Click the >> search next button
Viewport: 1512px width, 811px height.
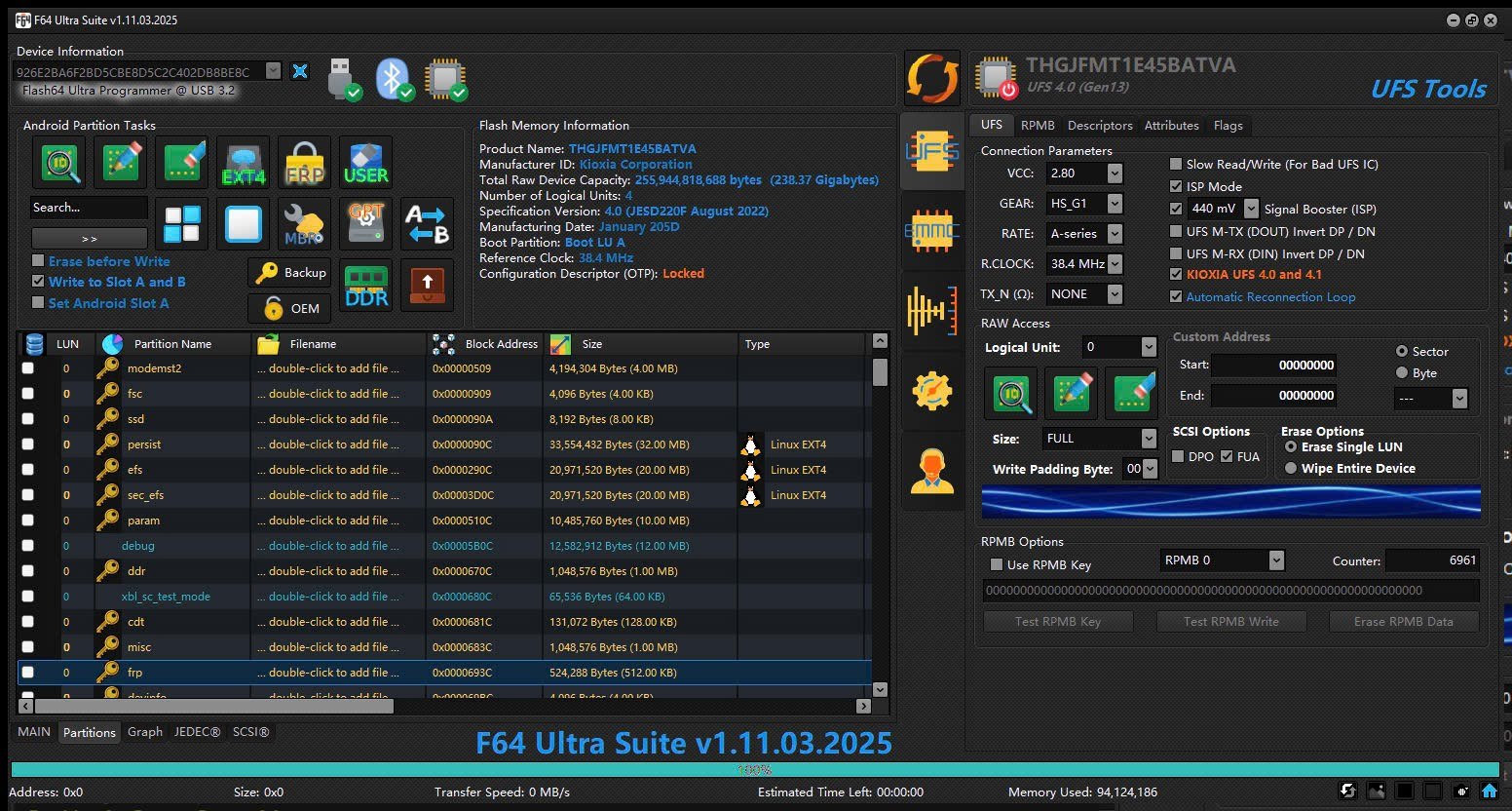[x=89, y=238]
